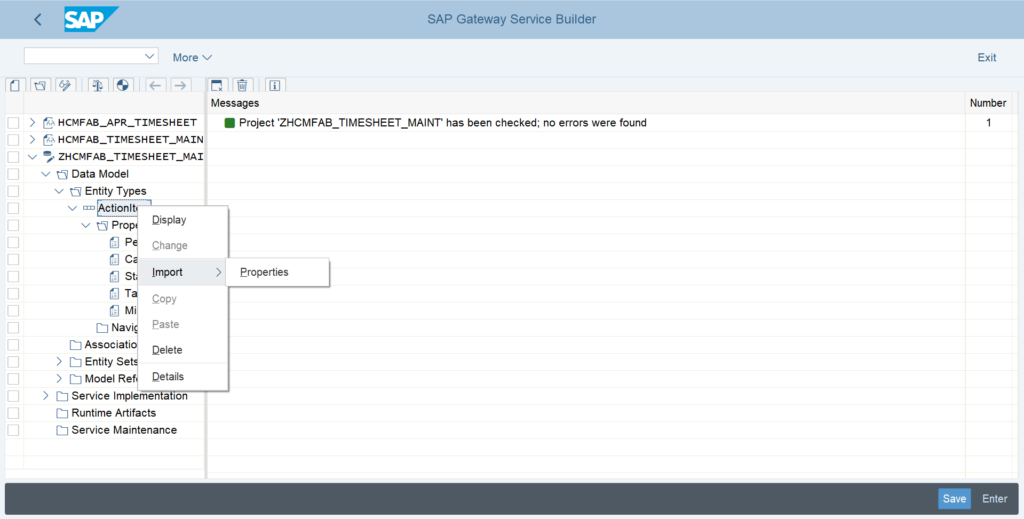Click the property icon beside 'Ta'

[115, 293]
